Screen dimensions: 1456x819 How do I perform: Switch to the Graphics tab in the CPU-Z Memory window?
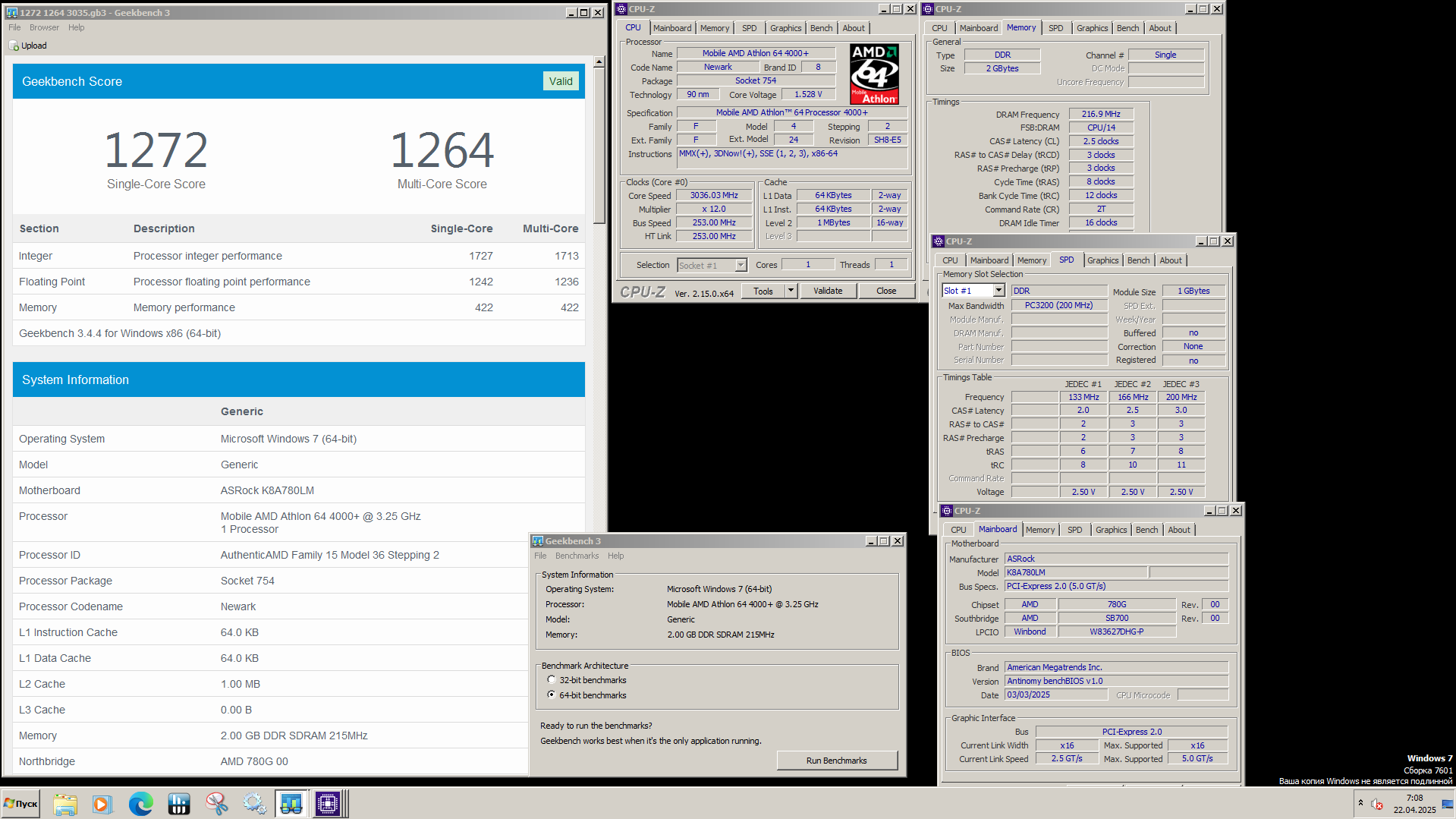tap(1092, 28)
